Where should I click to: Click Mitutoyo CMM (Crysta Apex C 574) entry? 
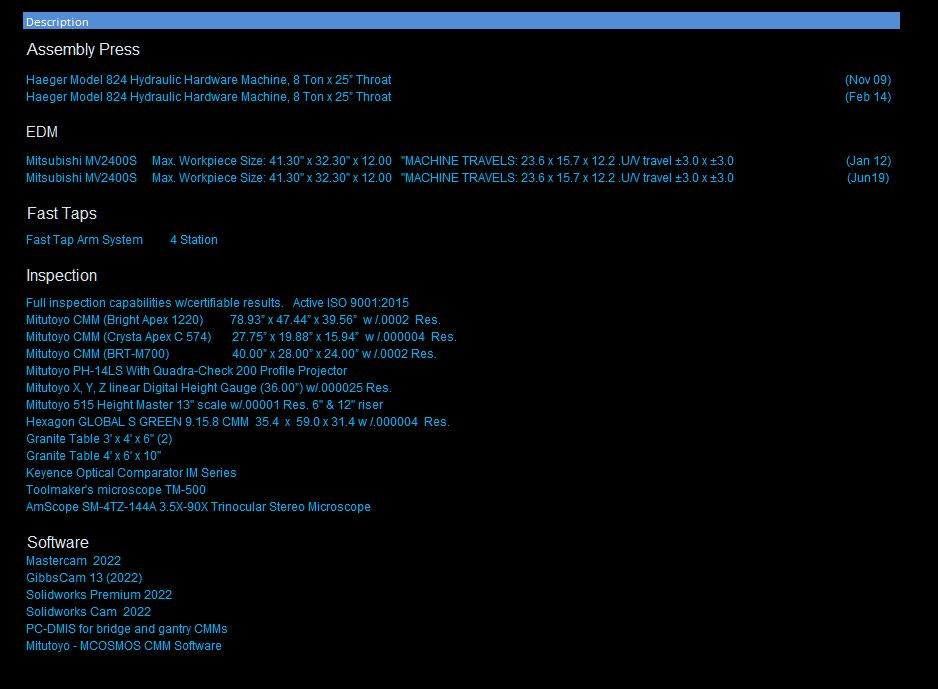click(241, 337)
